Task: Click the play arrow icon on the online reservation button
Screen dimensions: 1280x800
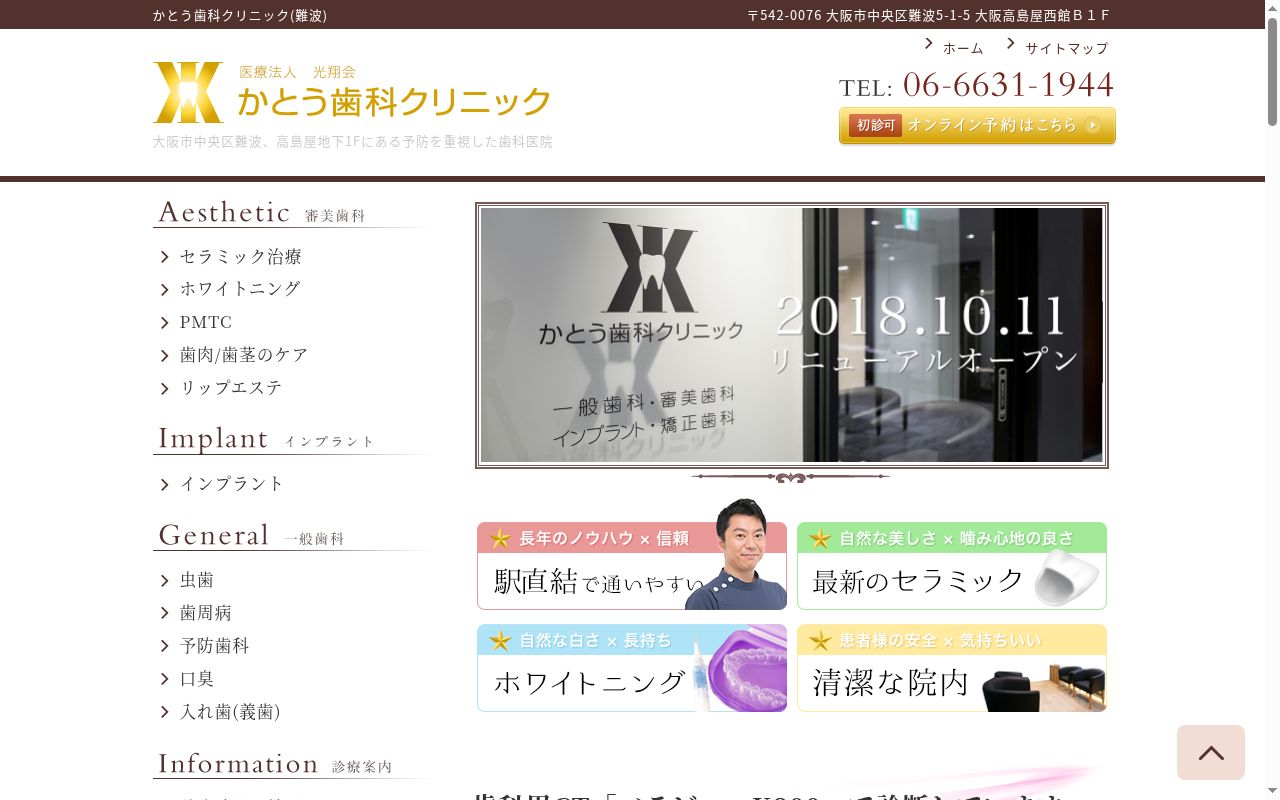Action: [1093, 125]
